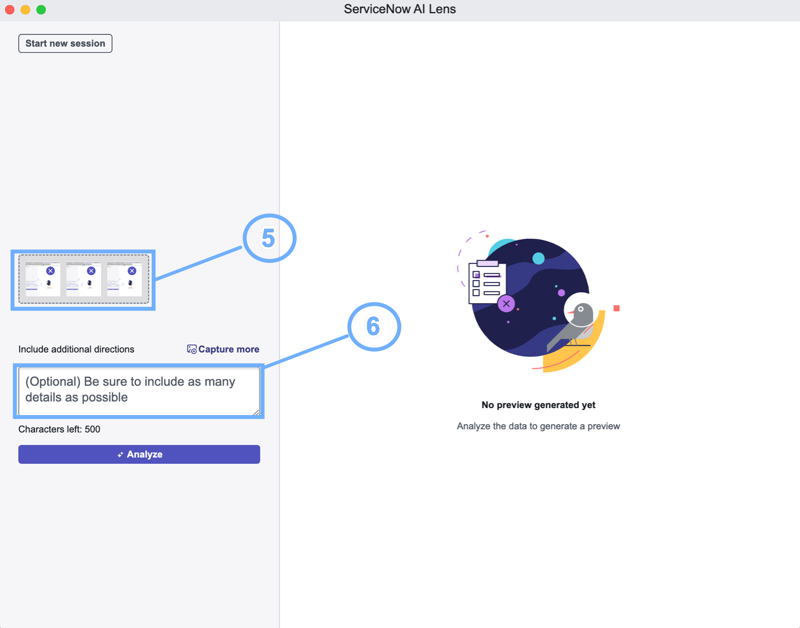Image resolution: width=800 pixels, height=628 pixels.
Task: Maximize the window with the green button
Action: click(41, 10)
